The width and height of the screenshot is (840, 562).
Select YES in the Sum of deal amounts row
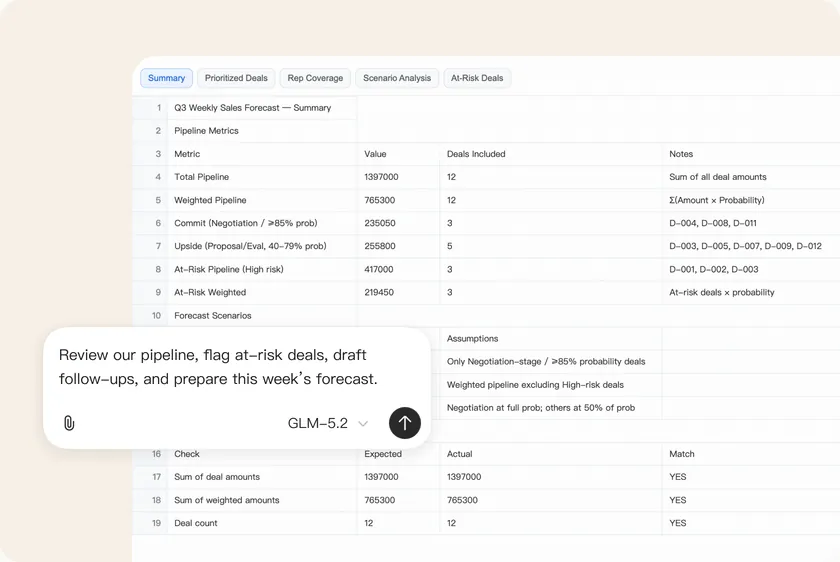click(x=751, y=477)
